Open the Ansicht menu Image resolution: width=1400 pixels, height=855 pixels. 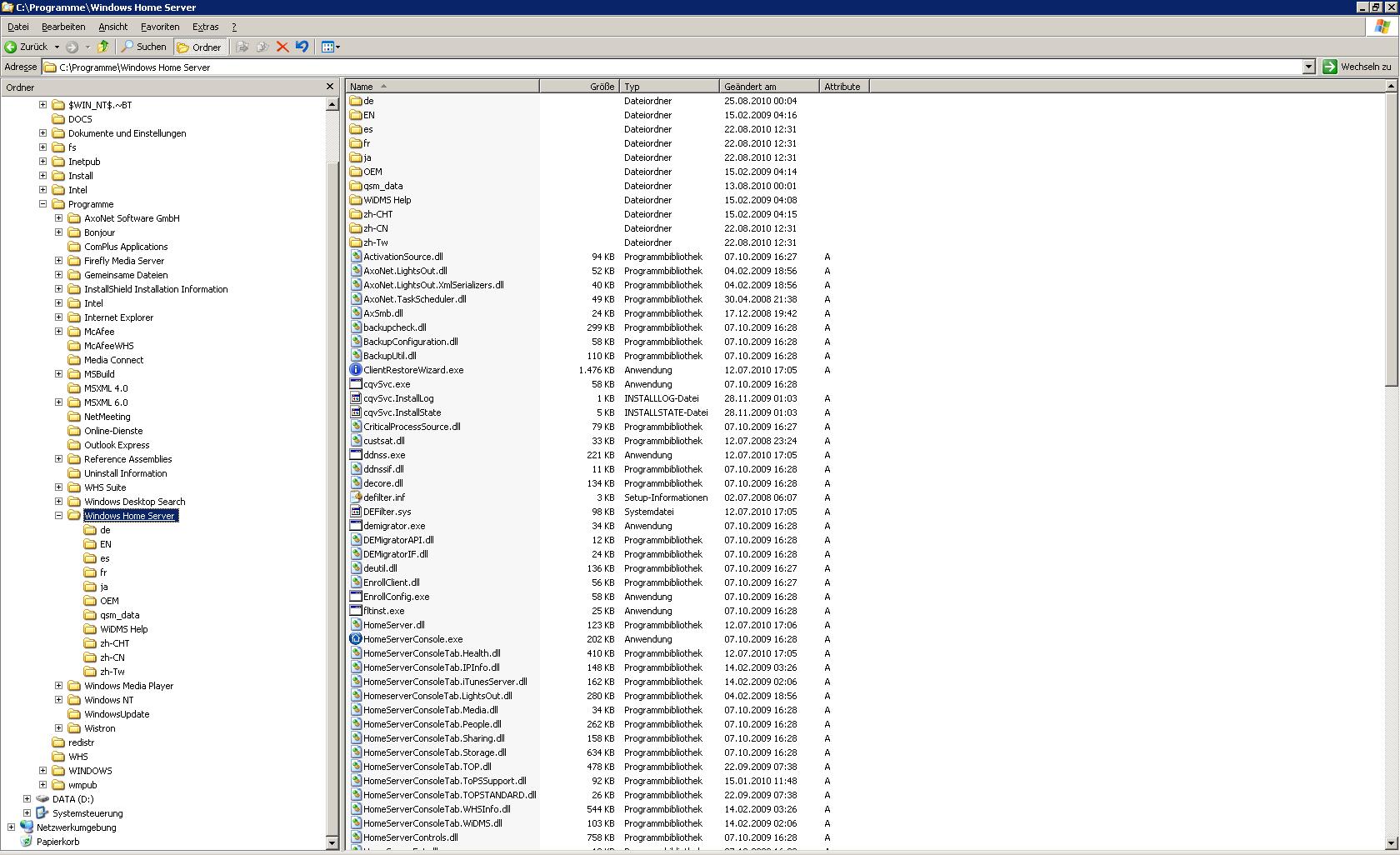point(113,27)
